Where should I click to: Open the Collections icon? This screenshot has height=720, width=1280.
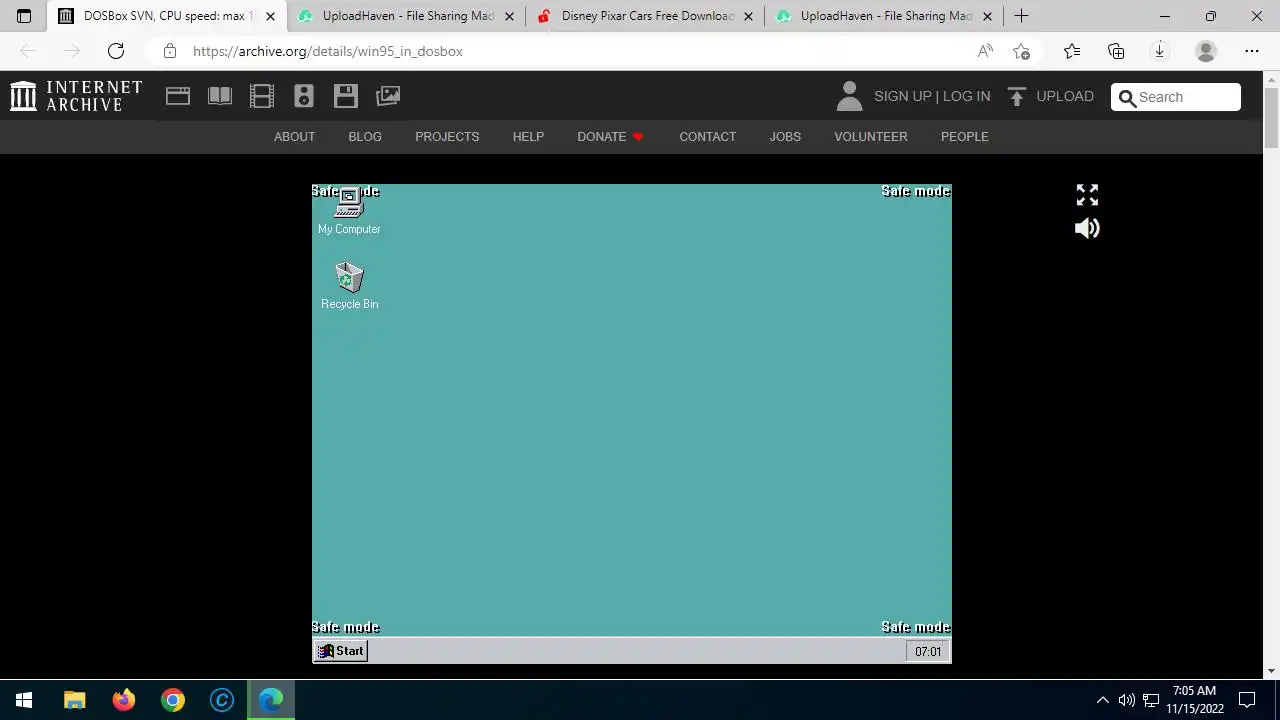click(x=1116, y=51)
